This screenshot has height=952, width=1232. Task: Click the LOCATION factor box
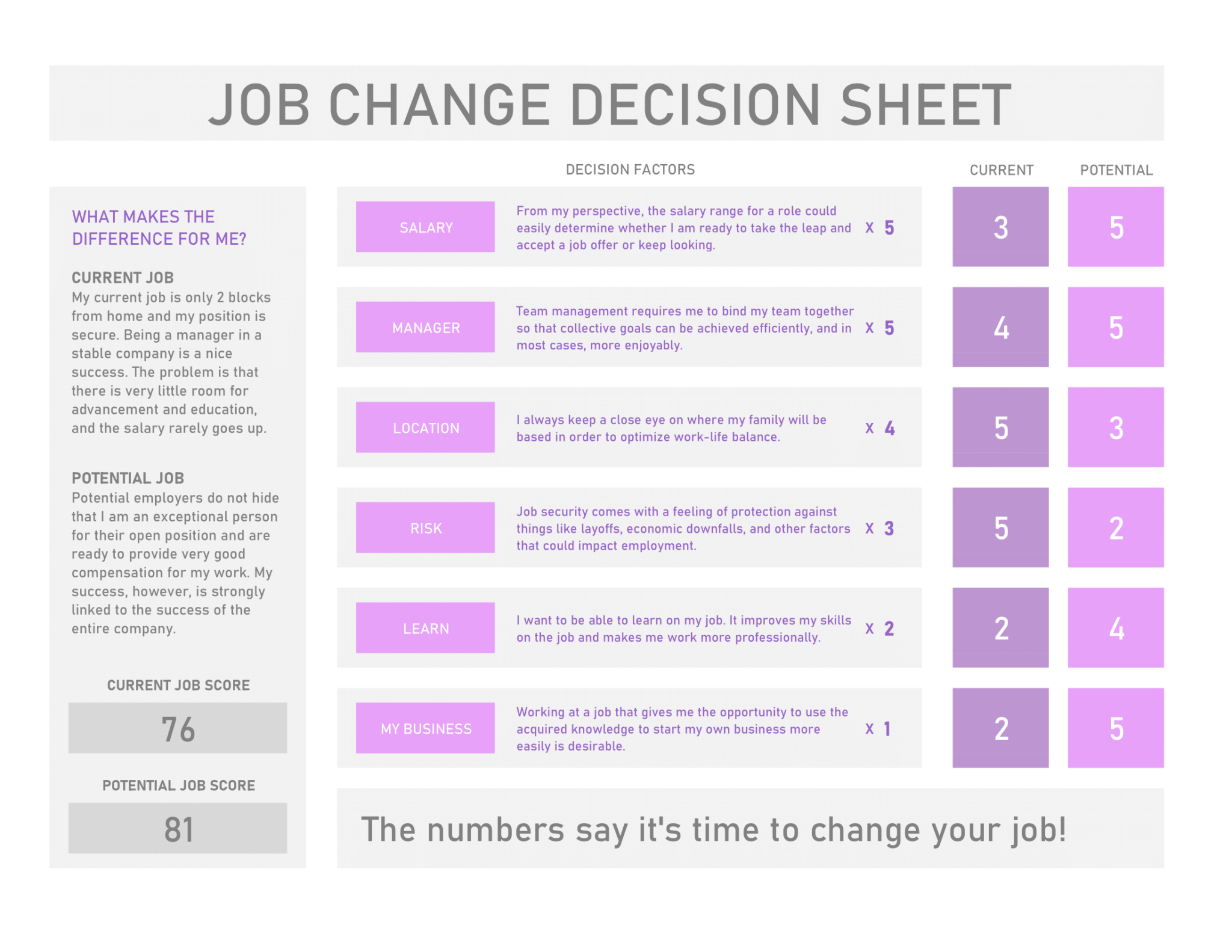point(425,427)
